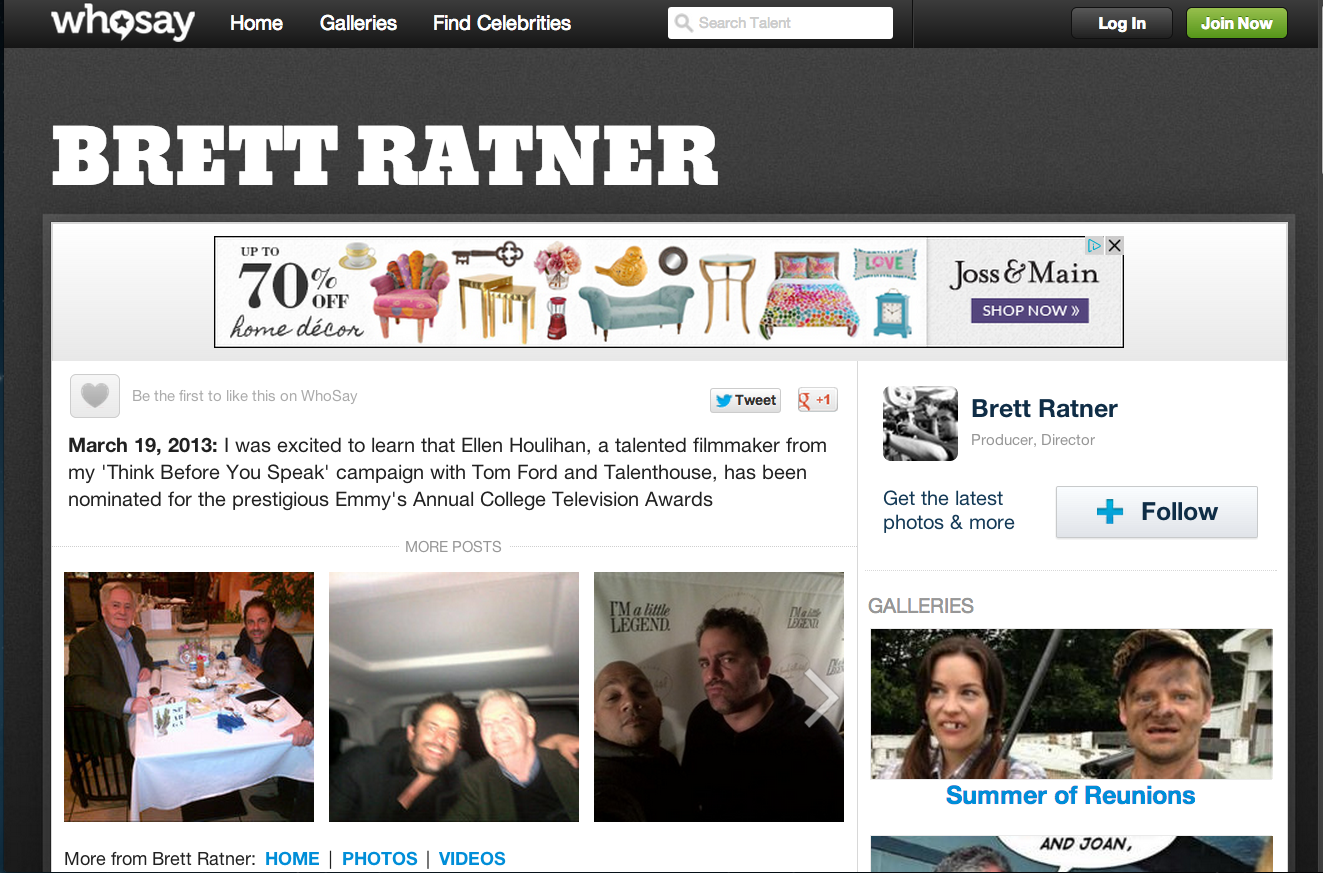This screenshot has width=1323, height=873.
Task: Open the car selfie photo thumbnail
Action: [x=454, y=697]
